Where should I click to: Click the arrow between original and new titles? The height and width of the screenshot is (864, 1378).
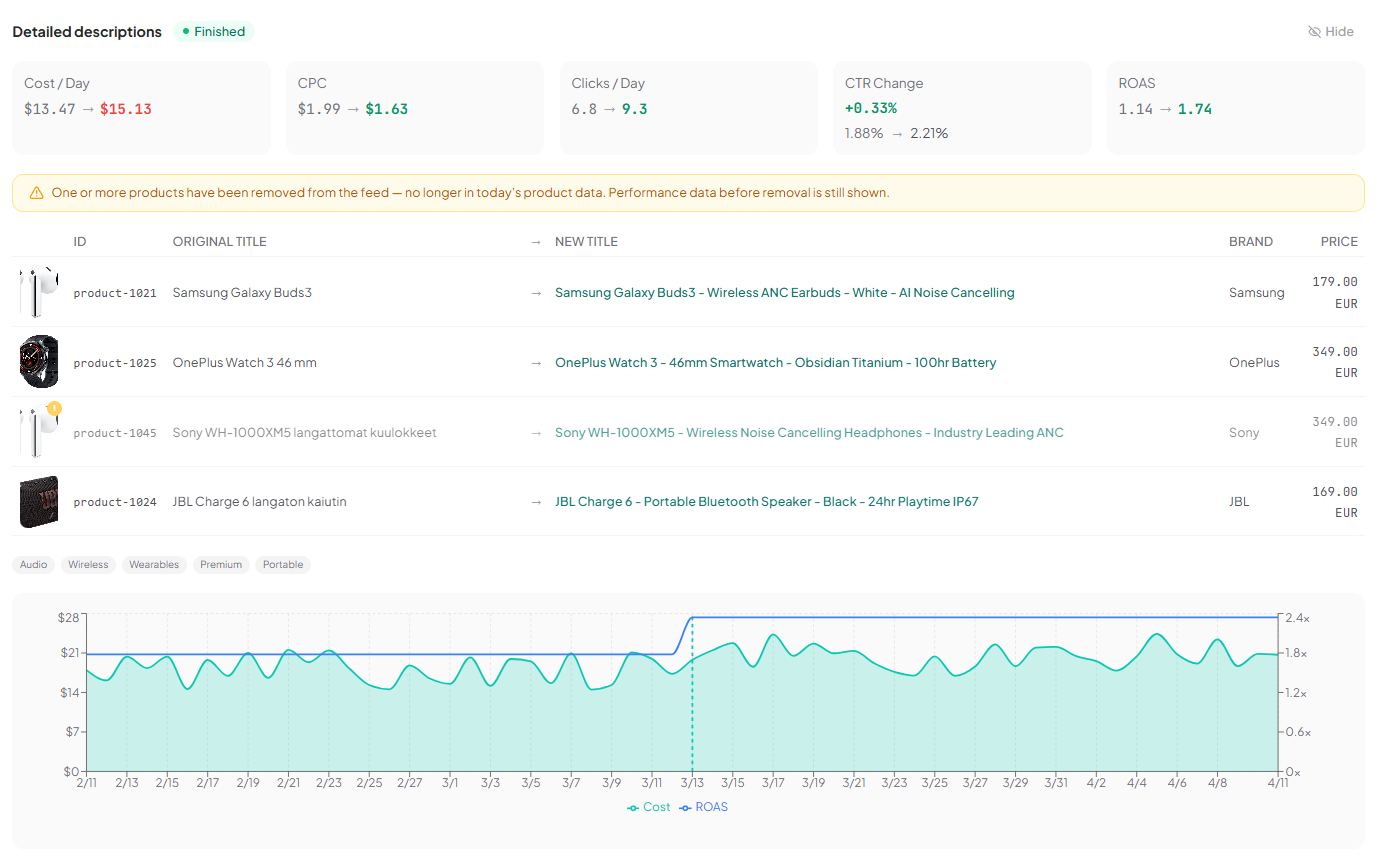[535, 292]
